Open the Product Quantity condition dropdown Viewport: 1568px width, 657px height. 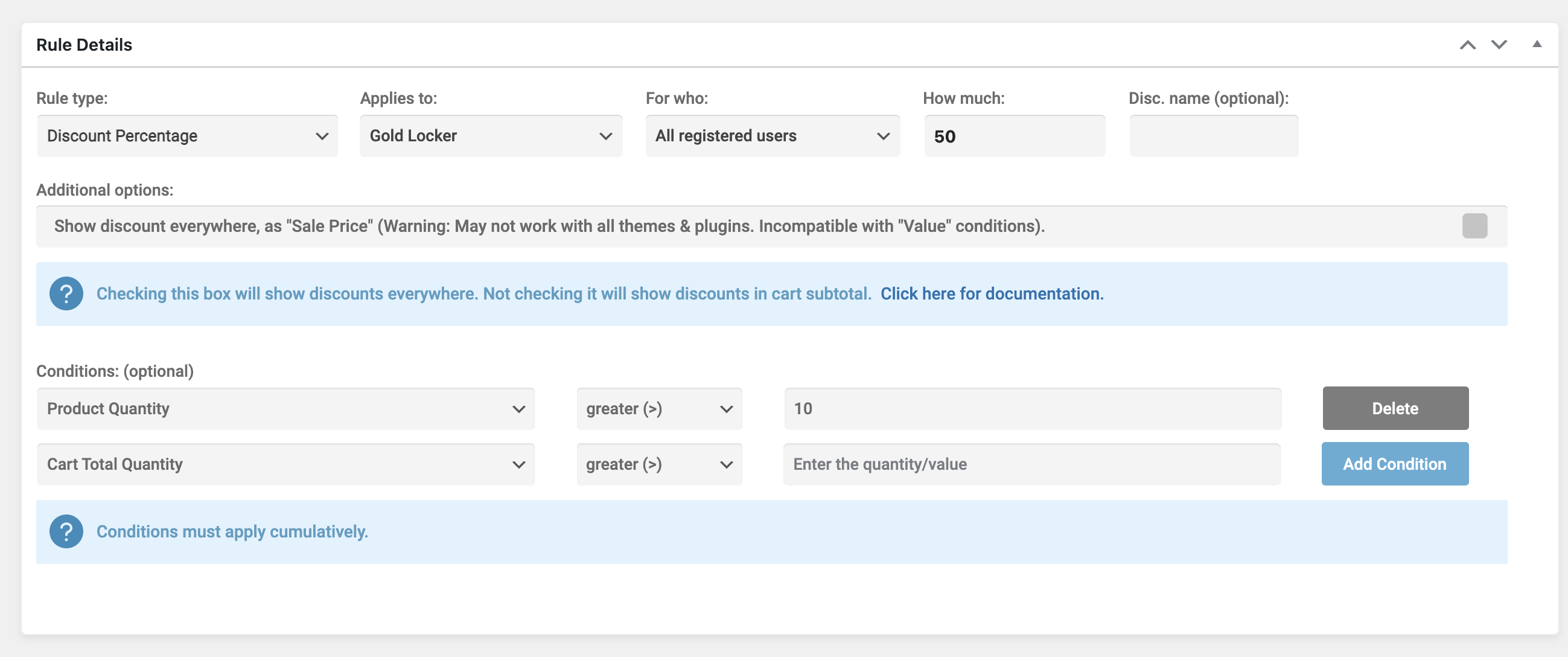pos(286,409)
